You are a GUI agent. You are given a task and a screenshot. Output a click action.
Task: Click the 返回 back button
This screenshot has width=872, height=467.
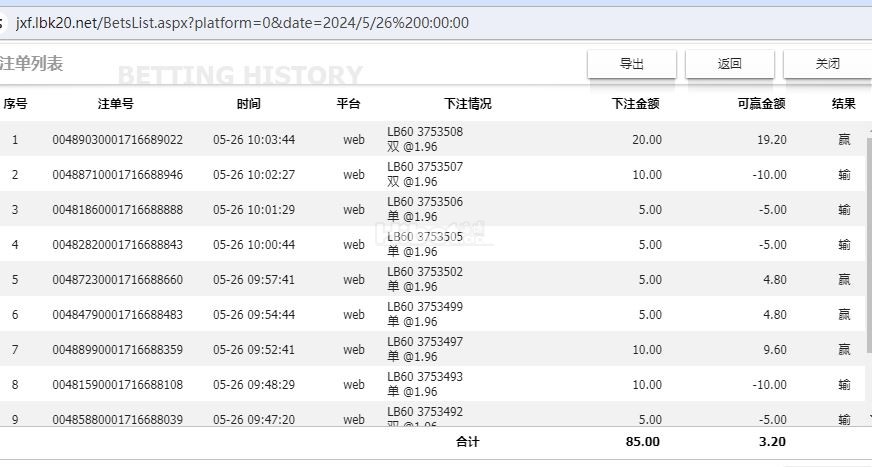tap(730, 64)
